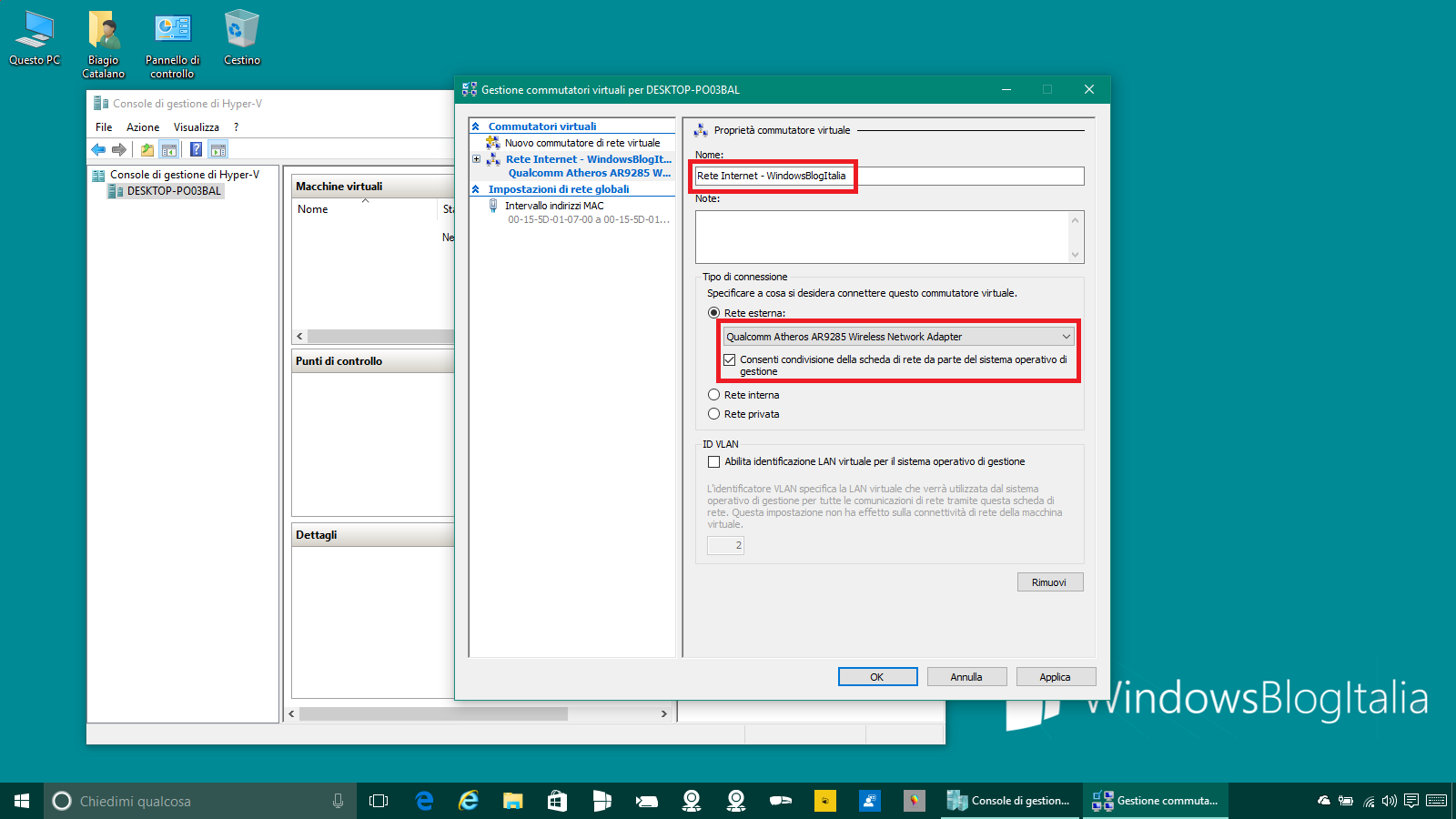Viewport: 1456px width, 819px height.
Task: Open the Biagio Catalano user folder icon
Action: coord(104,44)
